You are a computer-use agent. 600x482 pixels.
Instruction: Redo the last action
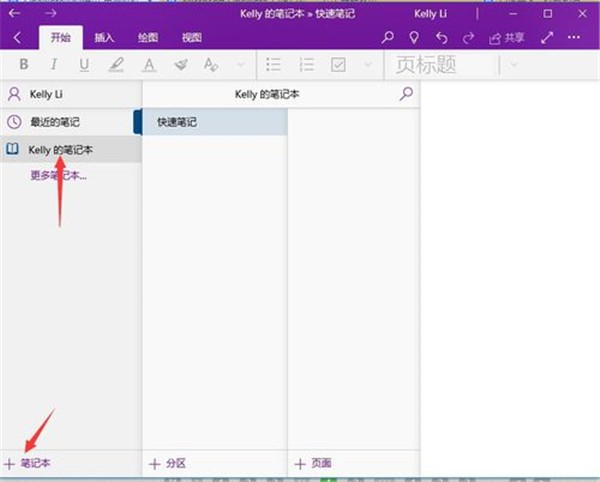click(468, 37)
